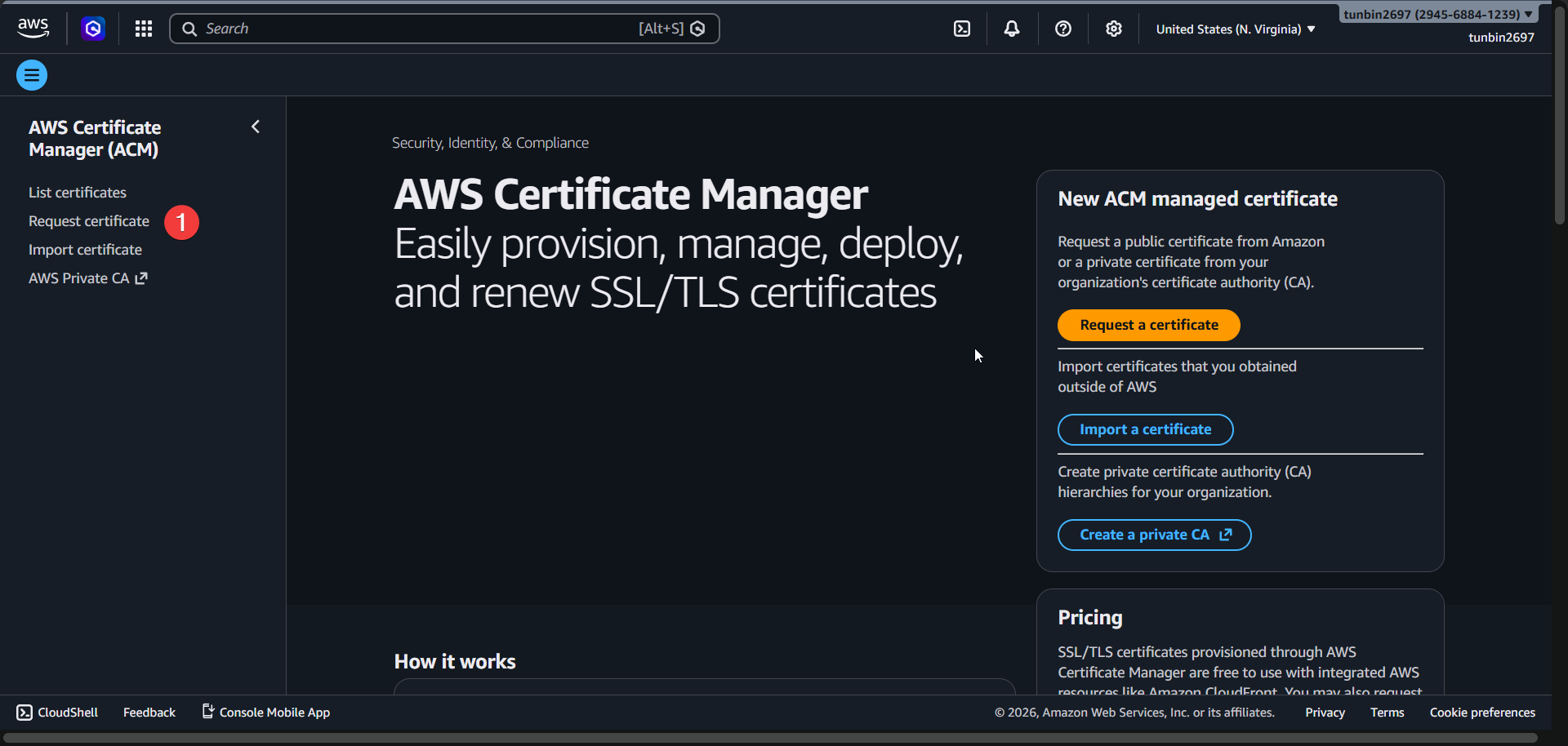
Task: Open the Amazon Q assistant icon
Action: [92, 28]
